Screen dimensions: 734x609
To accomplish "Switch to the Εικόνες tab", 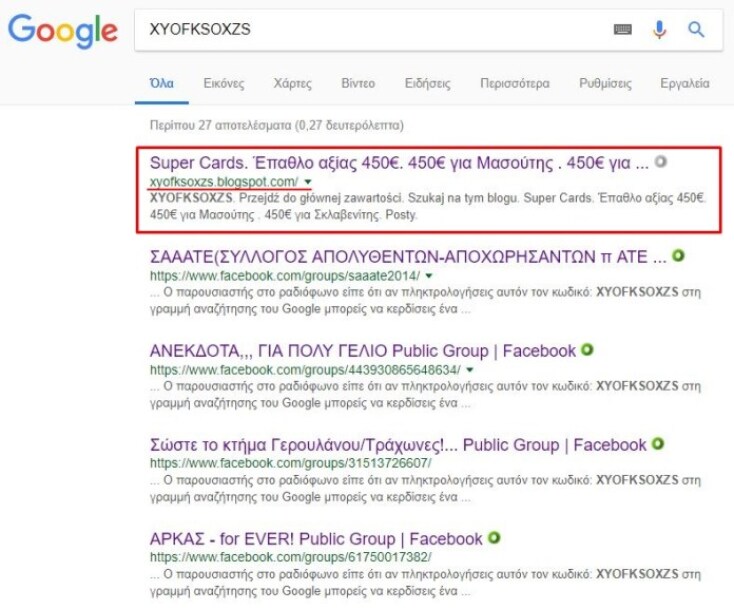I will (x=223, y=83).
